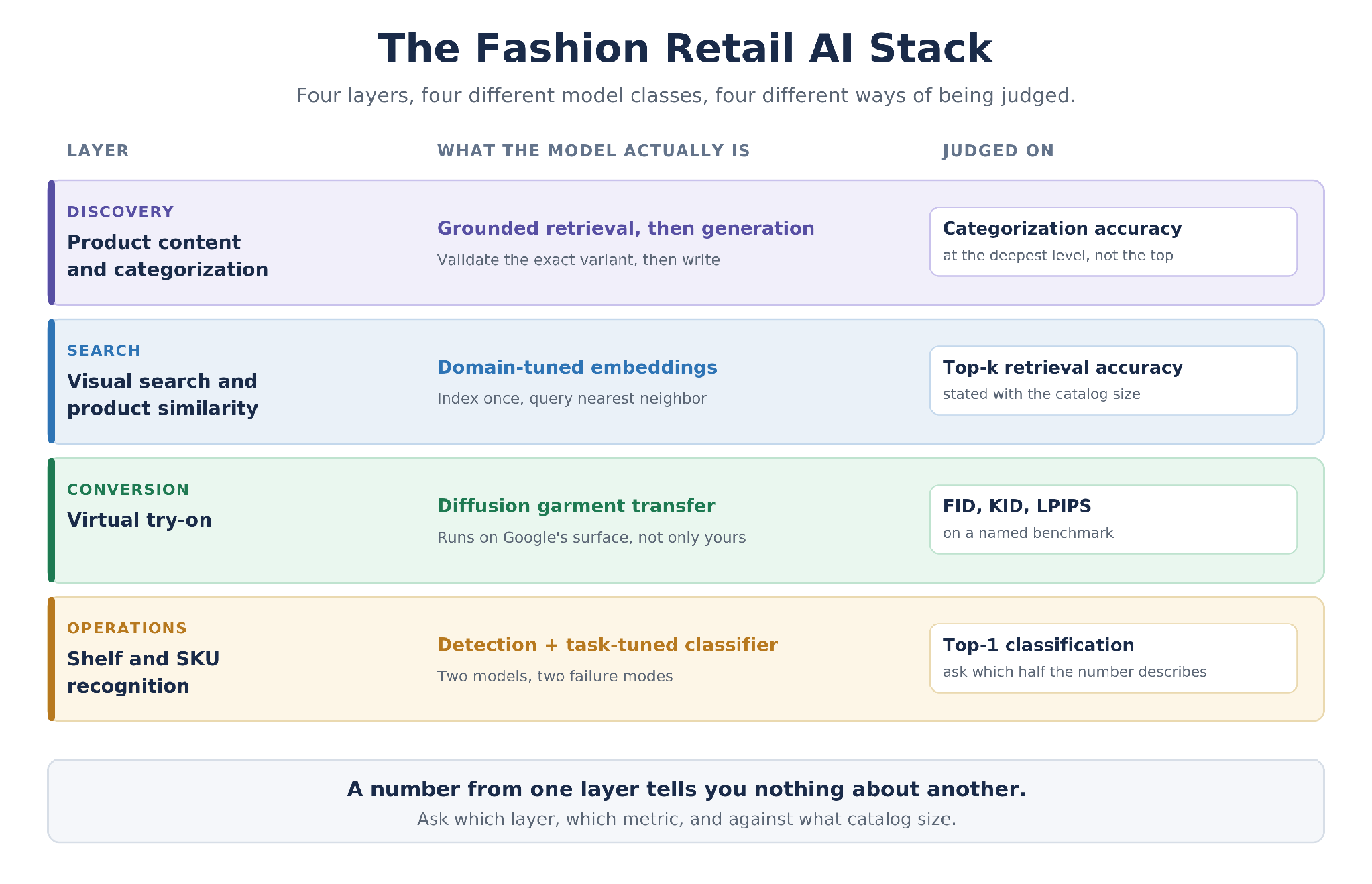Click 'ask which half the number describes'
Viewport: 1372px width, 884px height.
1074,672
